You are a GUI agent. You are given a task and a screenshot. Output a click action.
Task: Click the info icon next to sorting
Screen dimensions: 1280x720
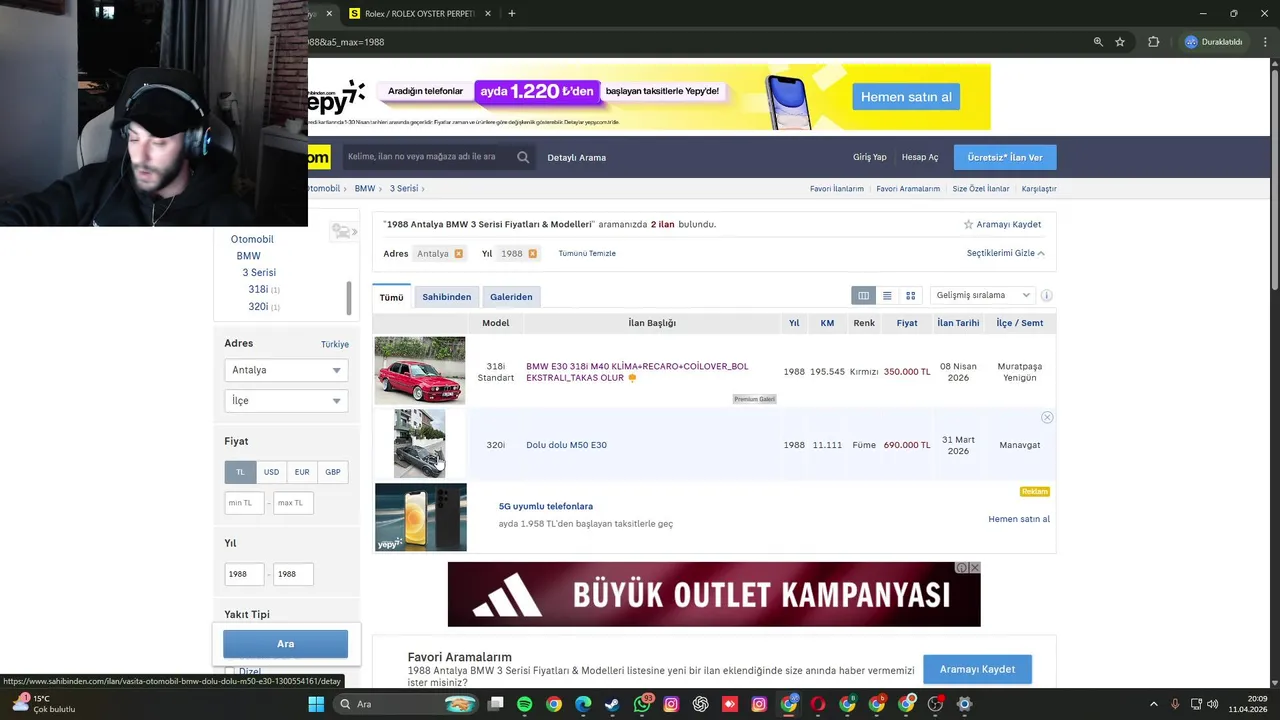(x=1046, y=296)
